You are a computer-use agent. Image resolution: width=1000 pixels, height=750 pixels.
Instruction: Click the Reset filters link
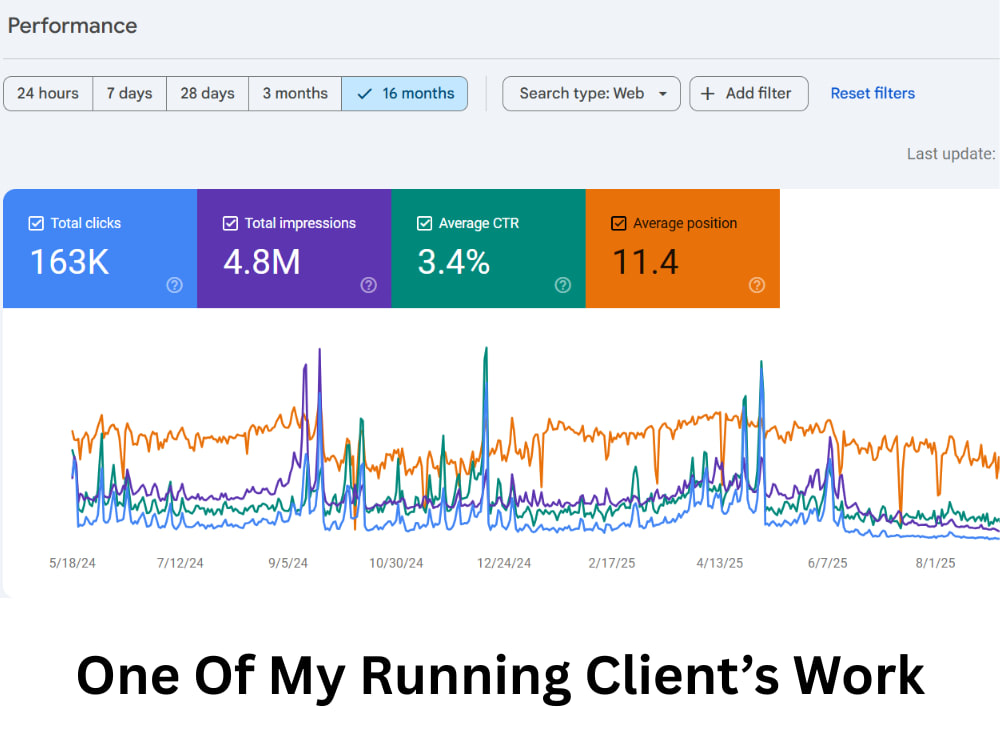point(872,94)
